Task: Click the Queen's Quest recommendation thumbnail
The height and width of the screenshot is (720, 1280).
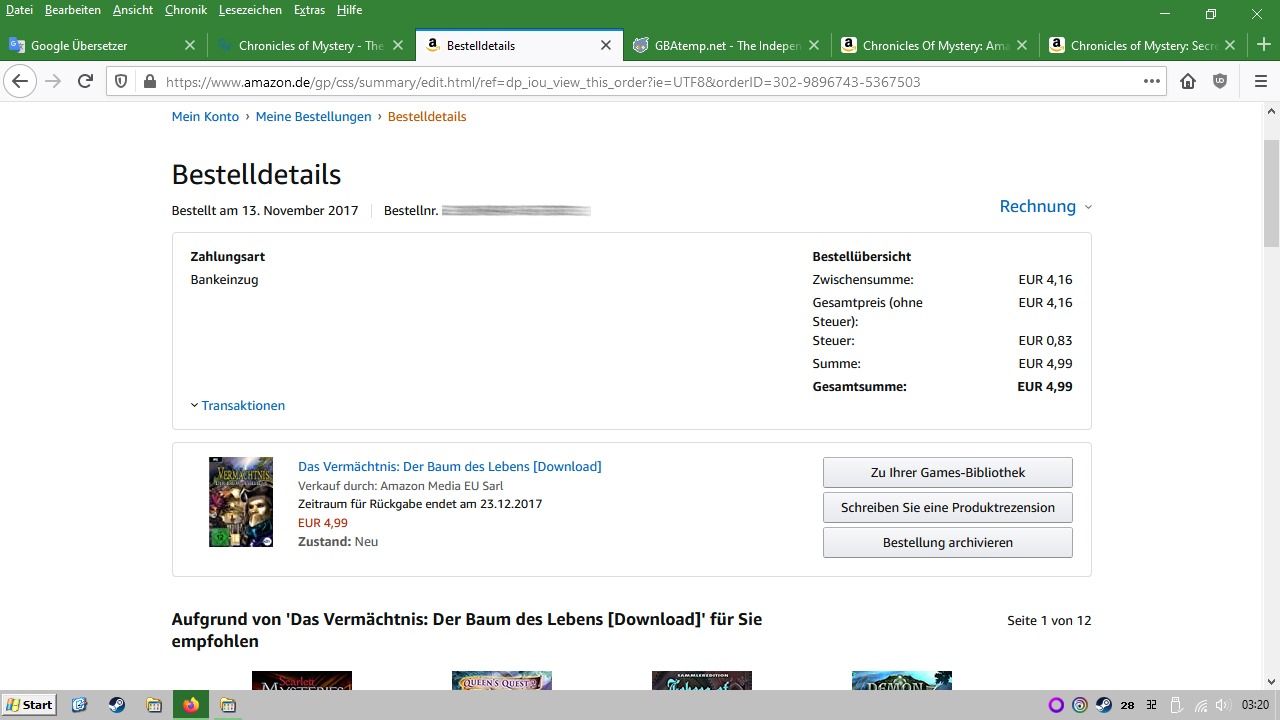Action: (501, 681)
